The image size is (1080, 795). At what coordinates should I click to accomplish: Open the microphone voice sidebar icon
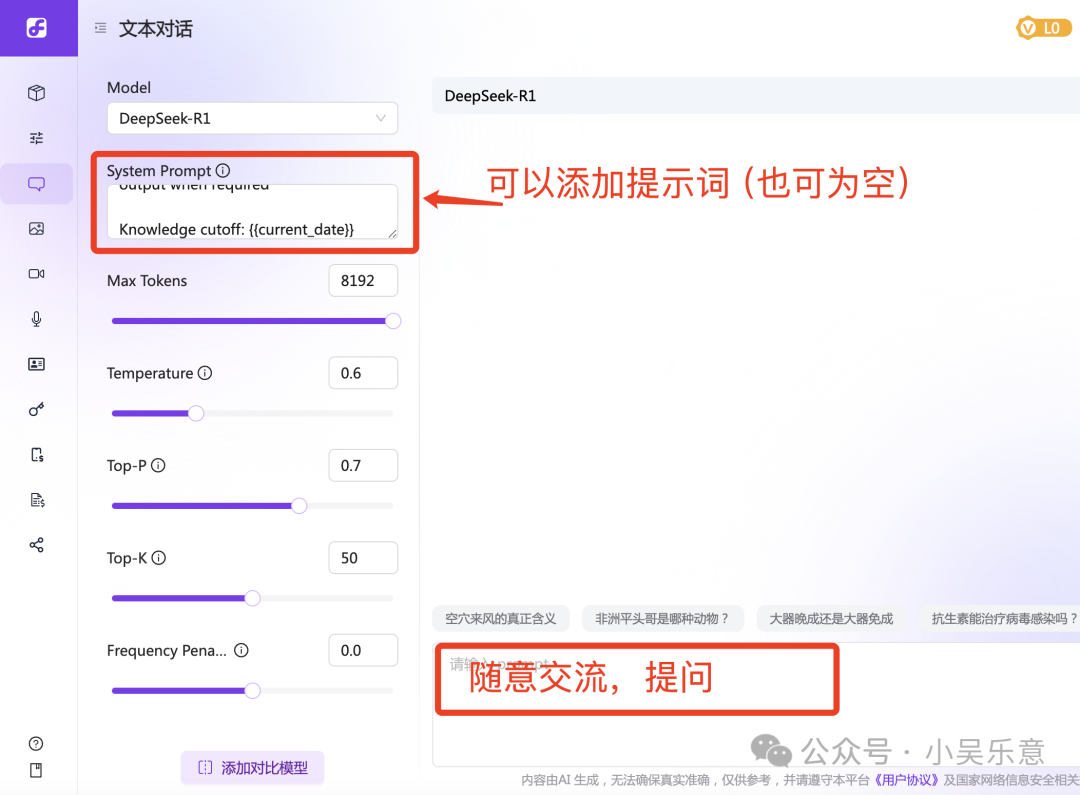pyautogui.click(x=37, y=319)
